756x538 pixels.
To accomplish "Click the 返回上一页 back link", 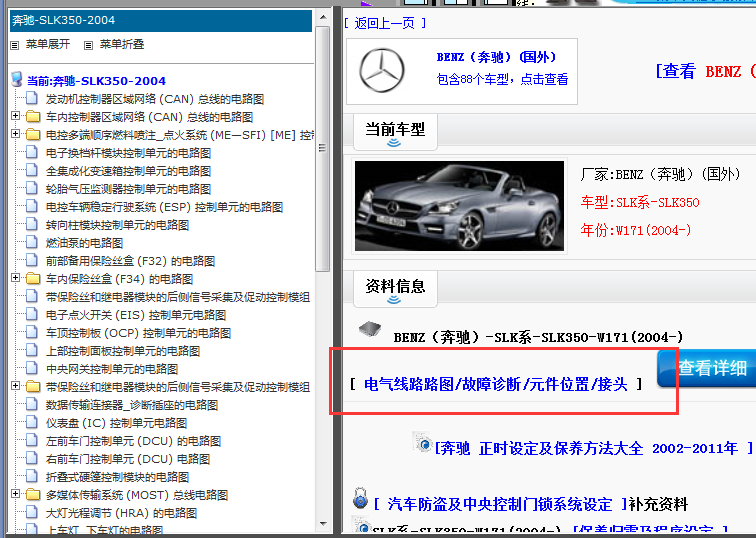I will tap(385, 23).
